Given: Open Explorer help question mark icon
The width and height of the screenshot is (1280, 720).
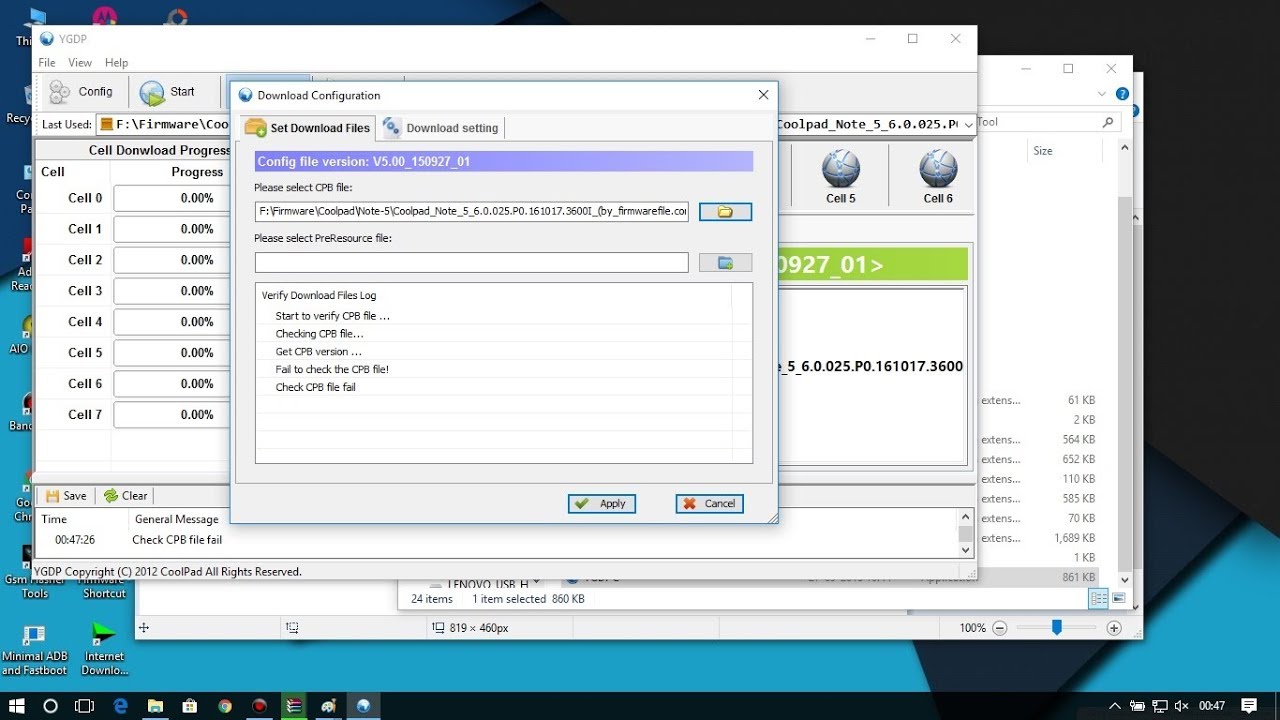Looking at the screenshot, I should [1122, 94].
